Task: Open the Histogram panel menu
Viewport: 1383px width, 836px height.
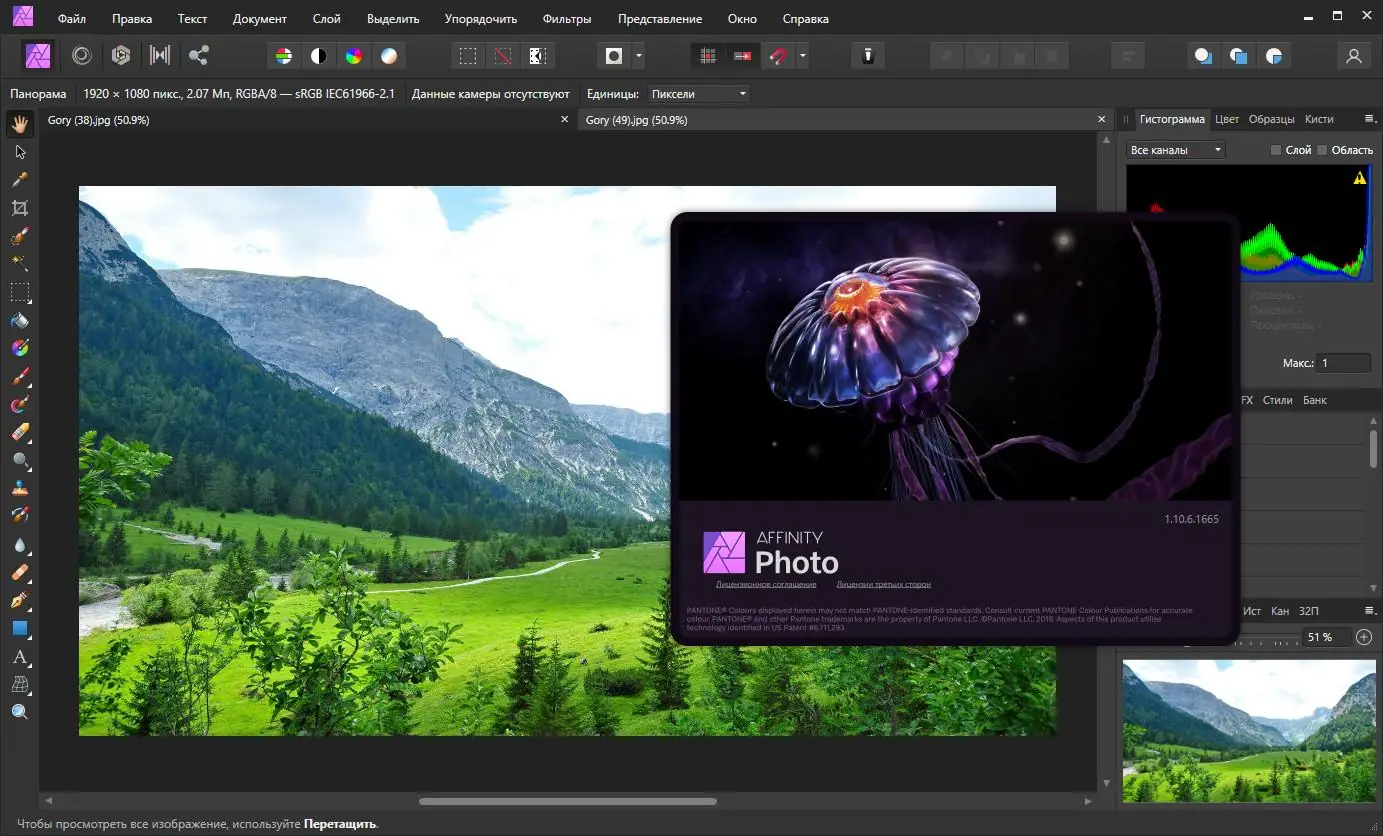Action: pos(1370,119)
